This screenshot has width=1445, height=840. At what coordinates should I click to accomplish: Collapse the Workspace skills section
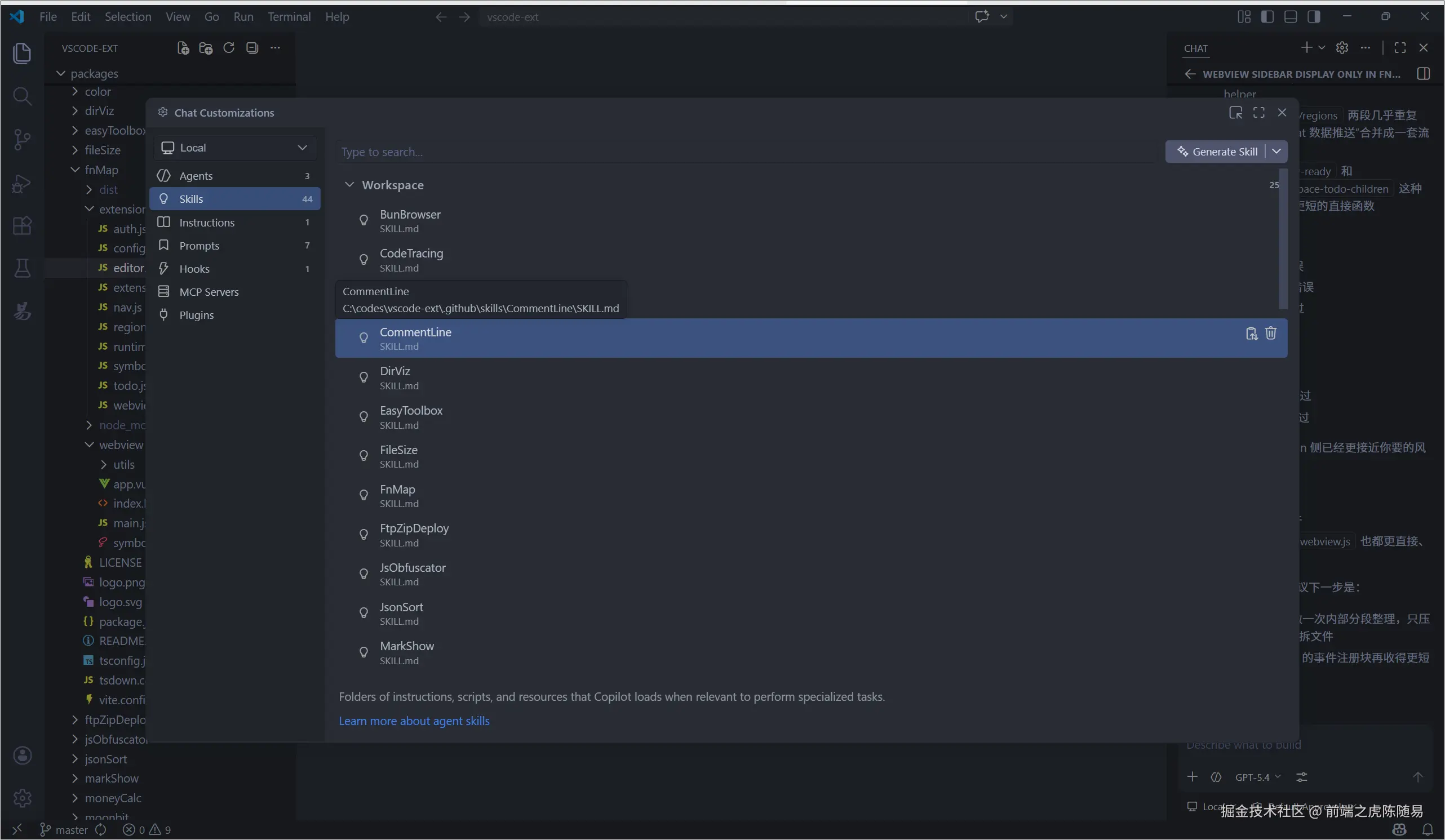pyautogui.click(x=349, y=185)
